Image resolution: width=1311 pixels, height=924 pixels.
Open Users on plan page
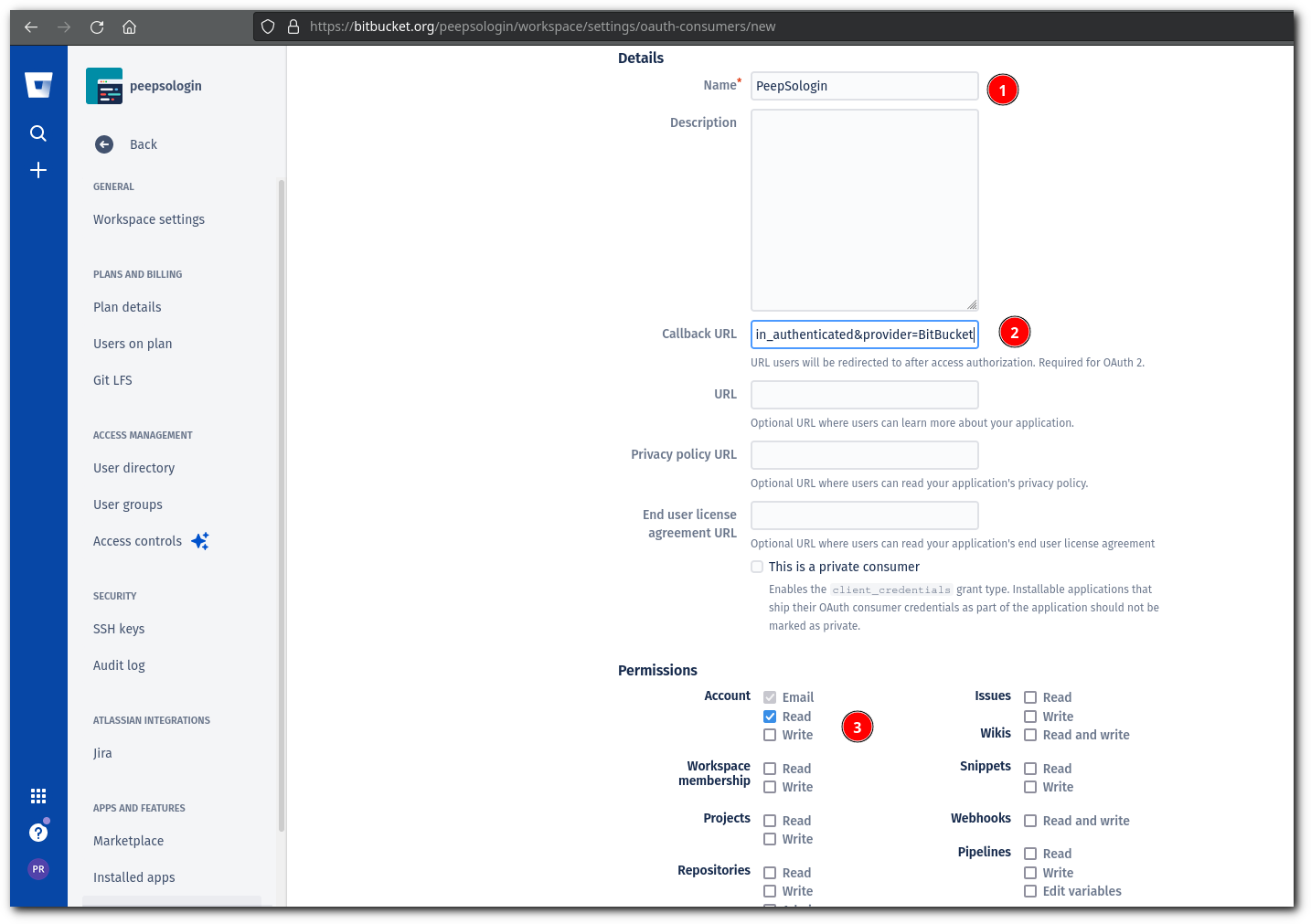point(133,344)
